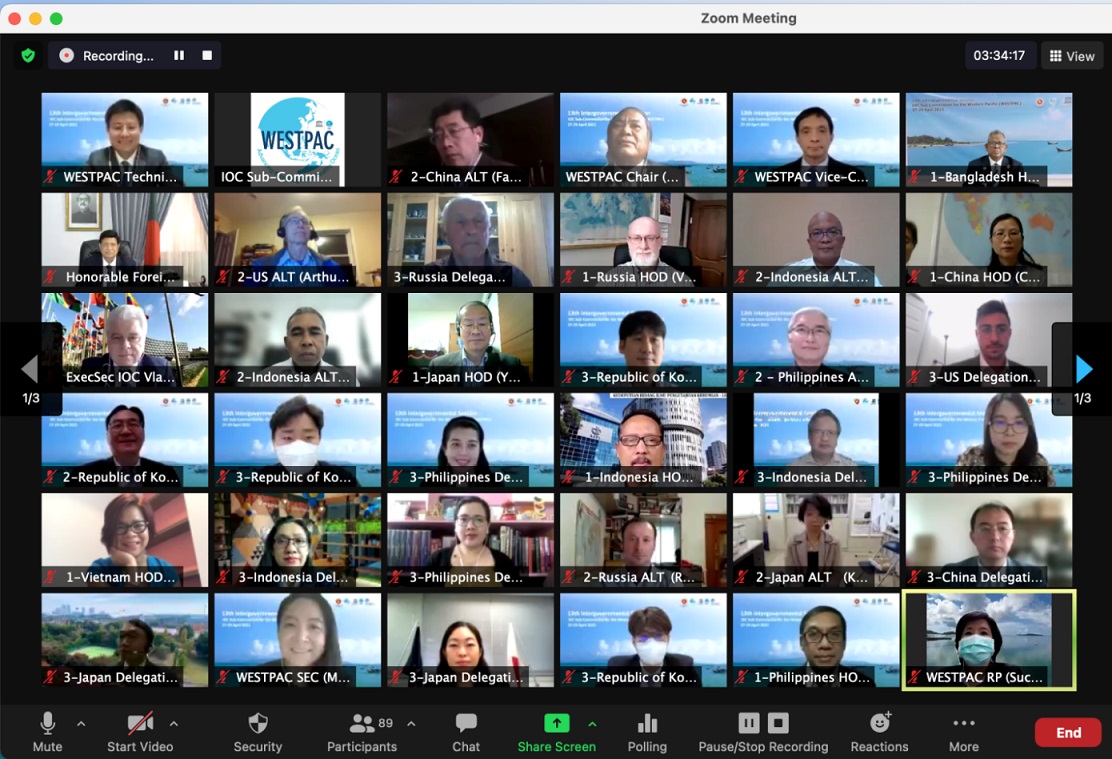The image size is (1112, 759).
Task: Click the green Share Screen button
Action: click(x=557, y=732)
